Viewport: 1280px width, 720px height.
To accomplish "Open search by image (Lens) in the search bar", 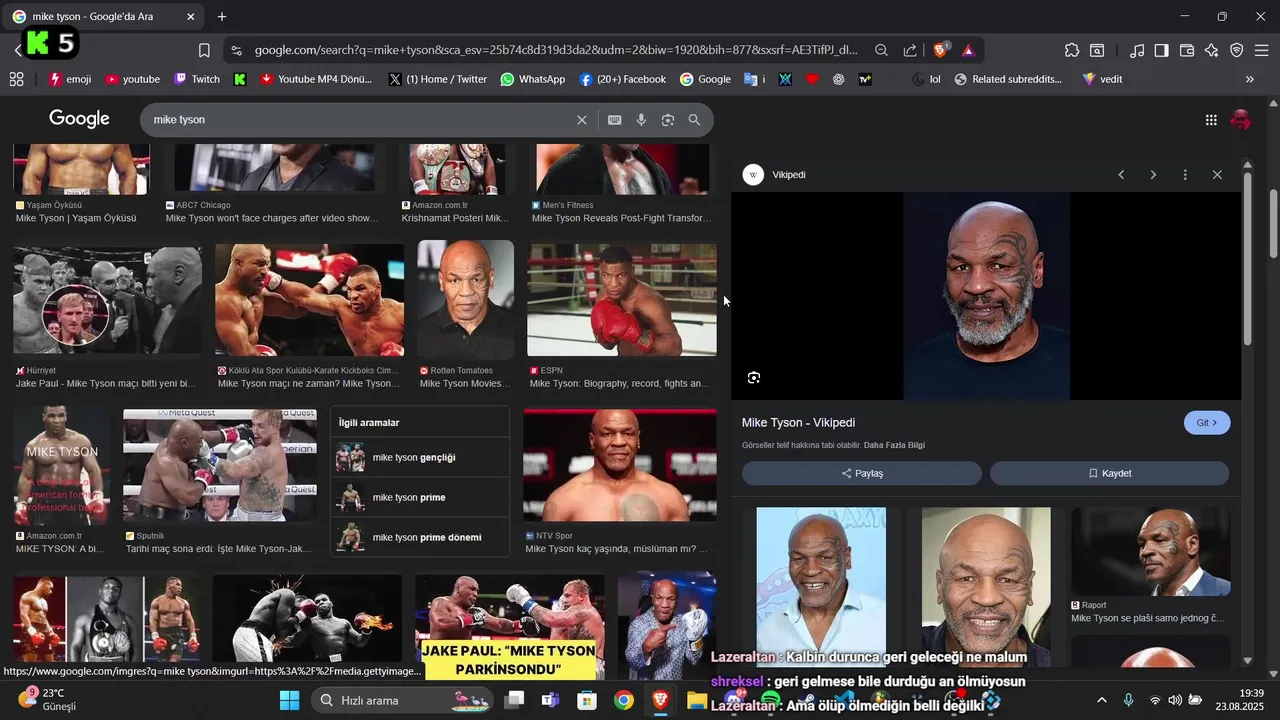I will 668,120.
